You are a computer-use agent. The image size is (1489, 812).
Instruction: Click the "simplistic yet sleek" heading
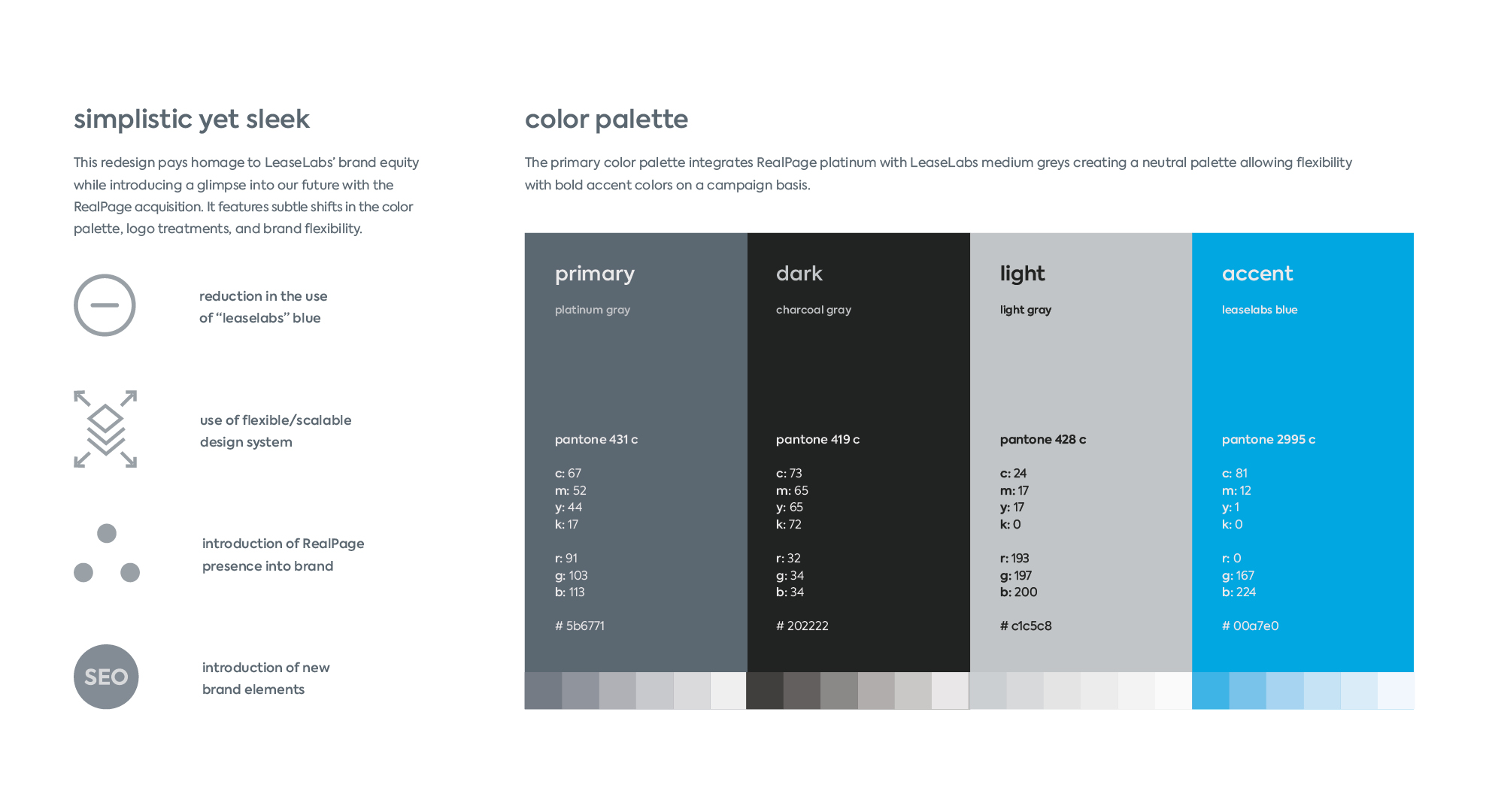click(x=192, y=120)
